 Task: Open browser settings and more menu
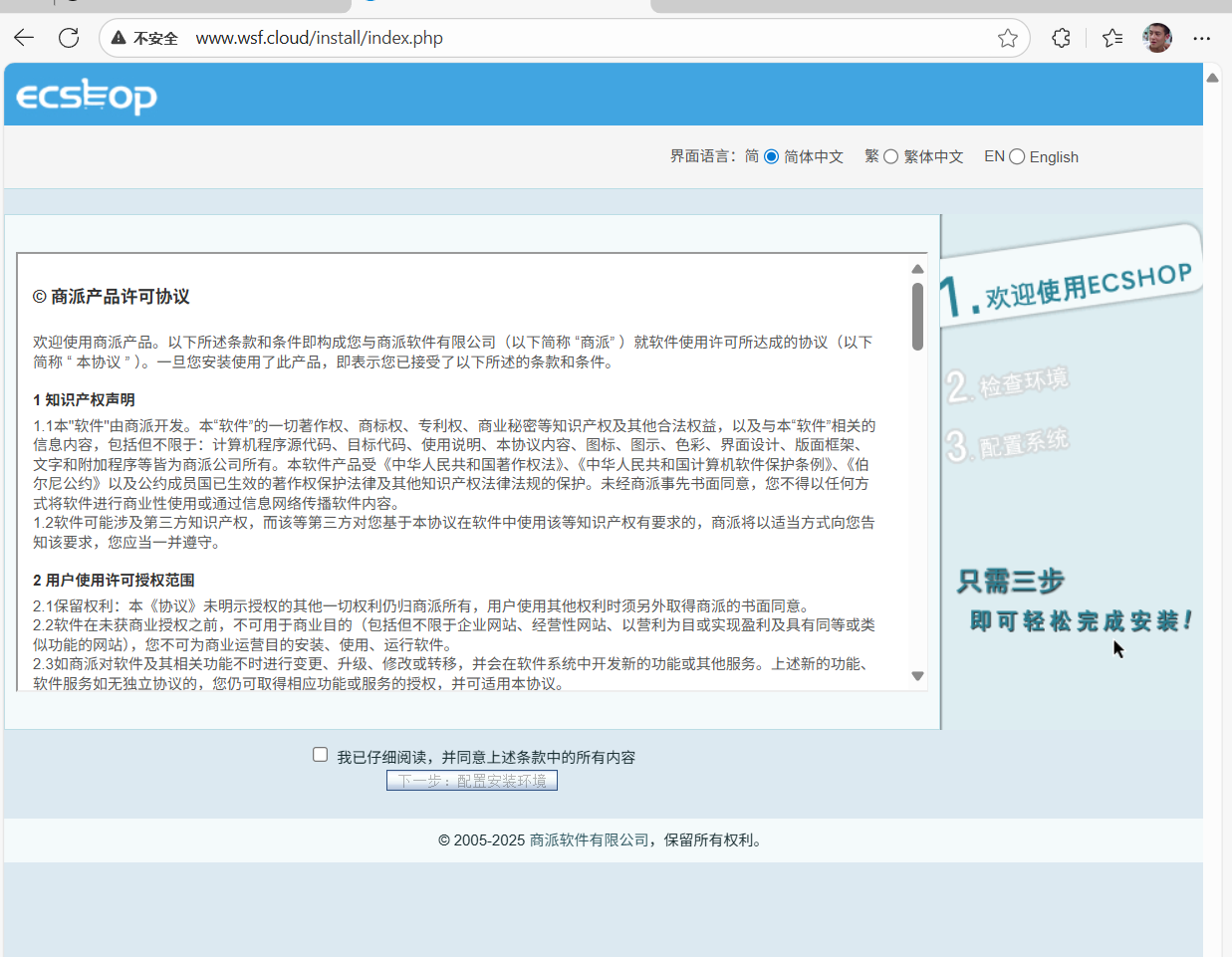pos(1202,38)
